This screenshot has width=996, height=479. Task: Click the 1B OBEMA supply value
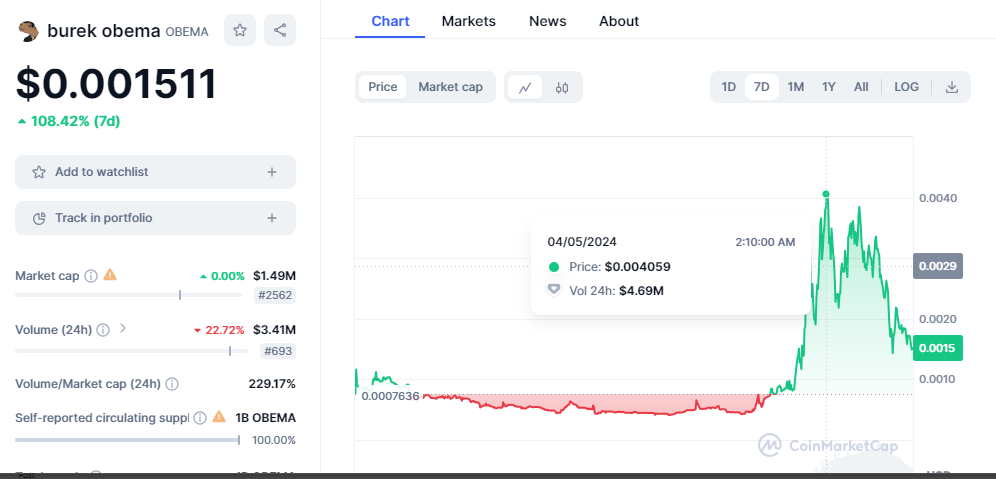pyautogui.click(x=266, y=418)
